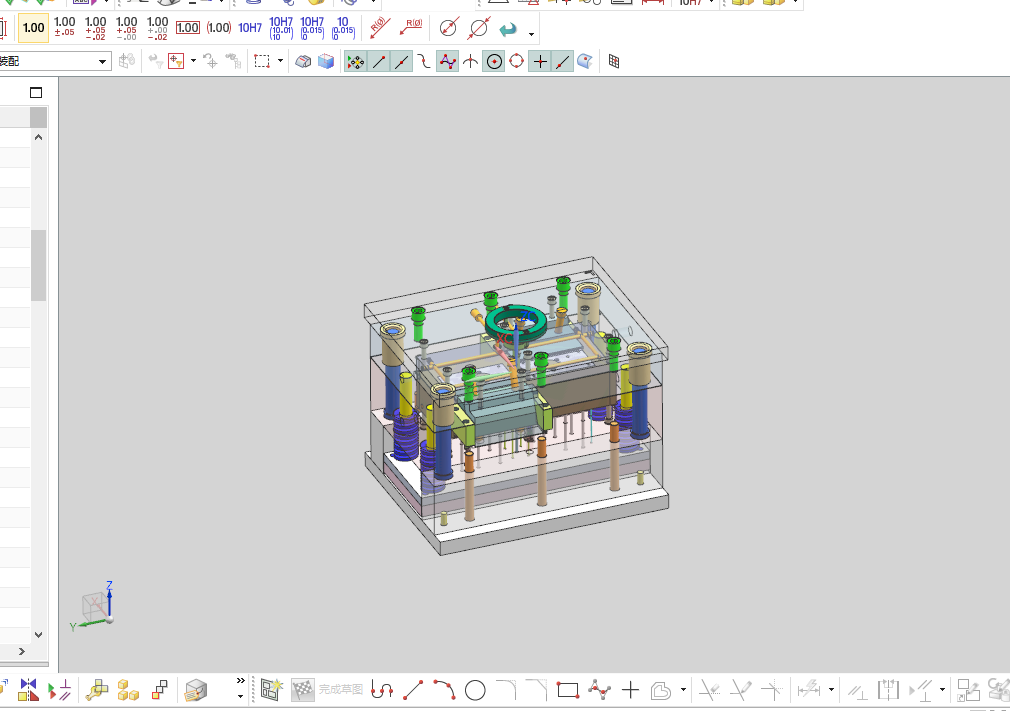Viewport: 1010px width, 711px height.
Task: Select the 1.00 no-tolerance dimension style
Action: 33,28
